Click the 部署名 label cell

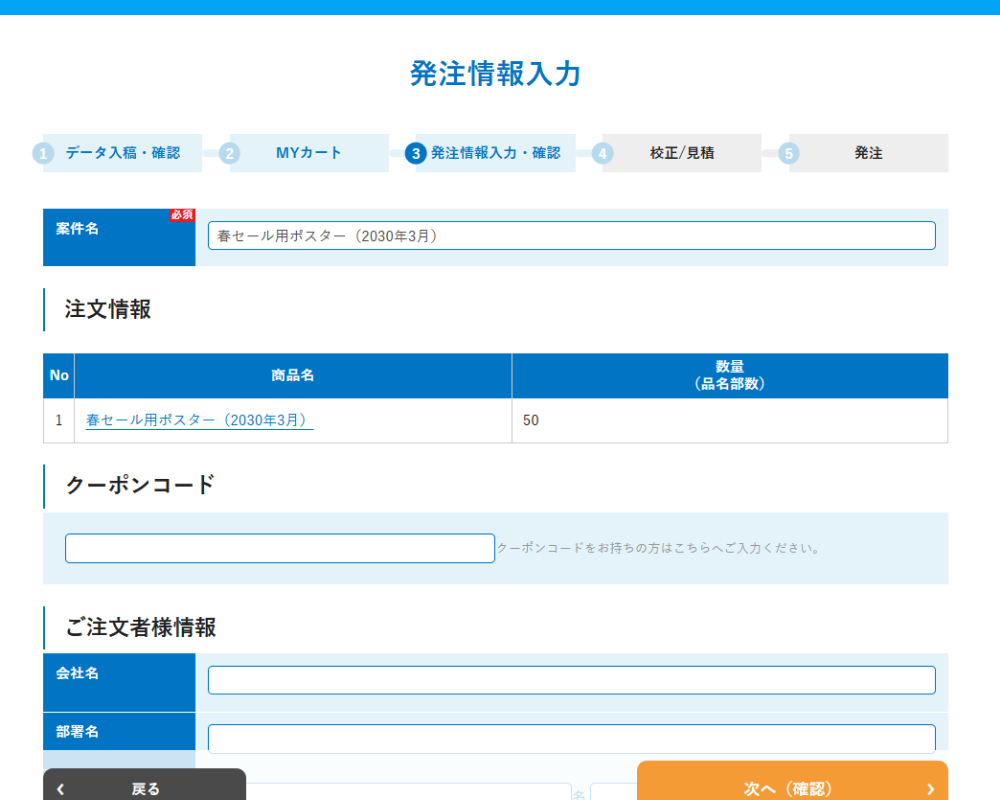(x=119, y=732)
